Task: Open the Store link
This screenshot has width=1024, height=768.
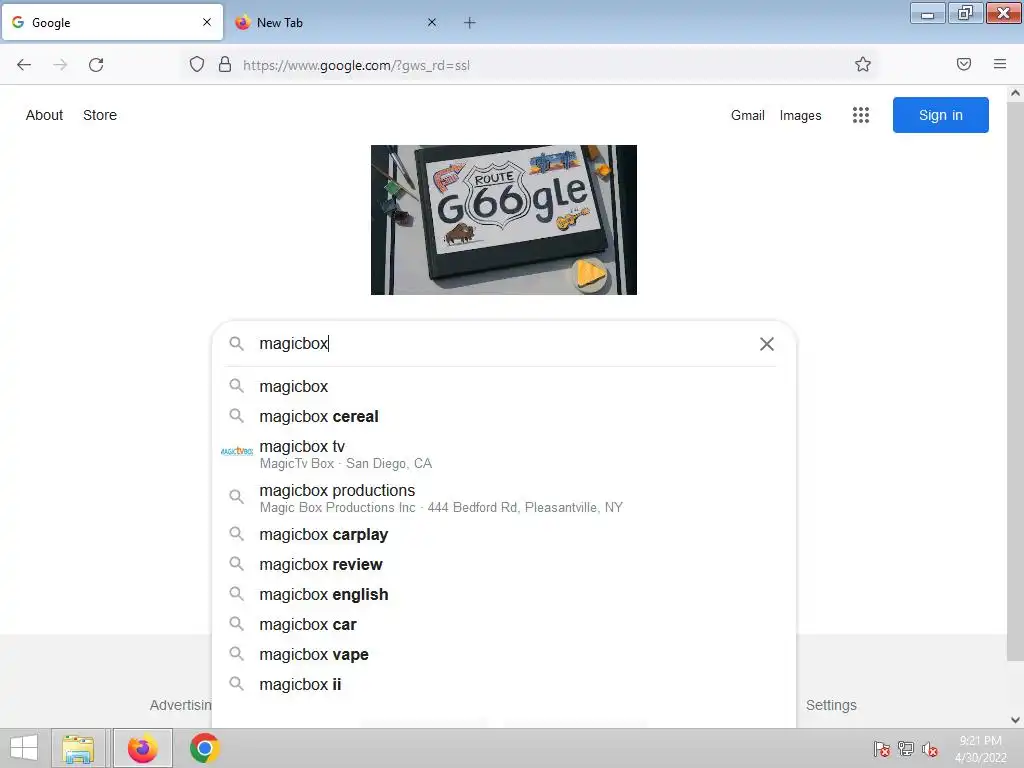Action: pyautogui.click(x=100, y=115)
